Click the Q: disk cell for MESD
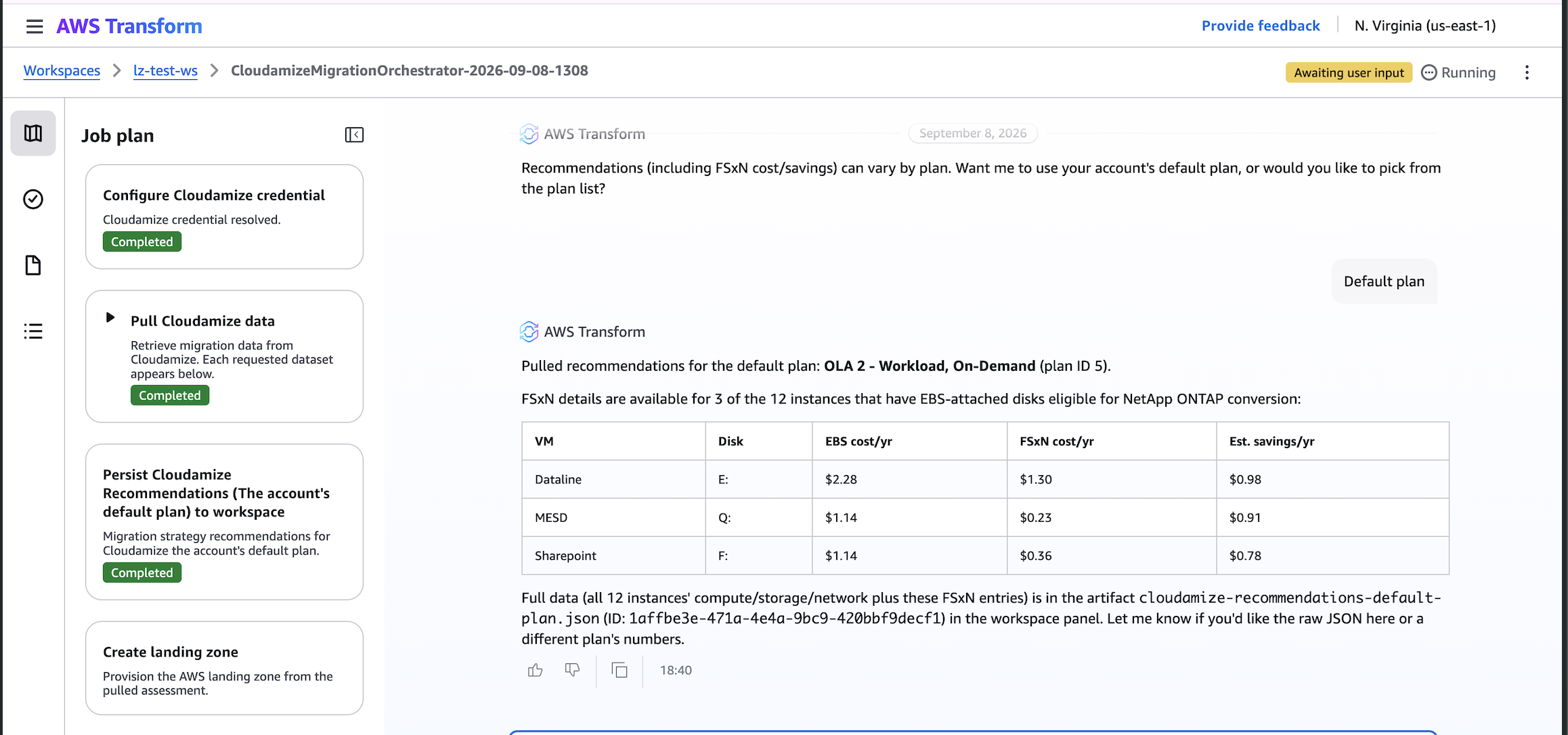The height and width of the screenshot is (735, 1568). point(758,518)
